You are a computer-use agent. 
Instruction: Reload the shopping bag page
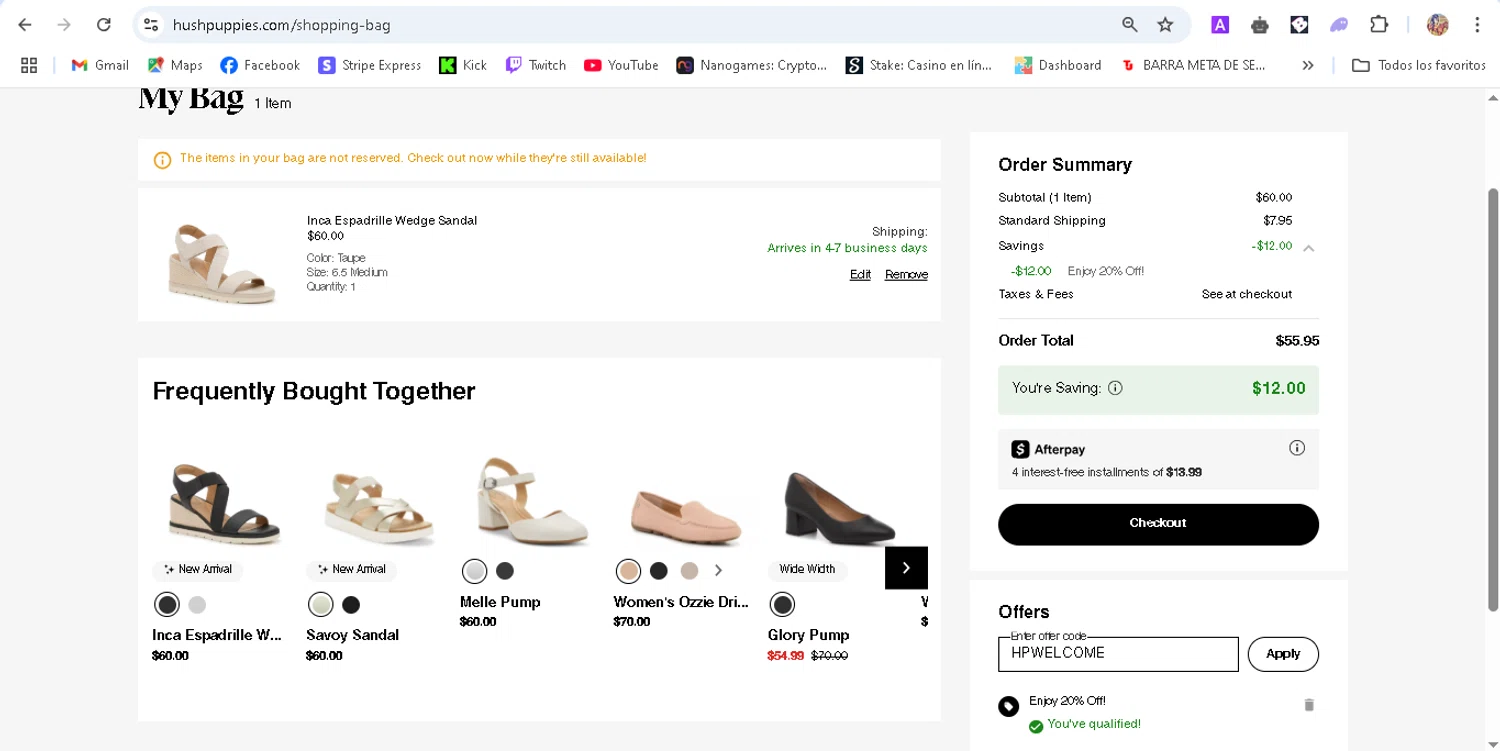pyautogui.click(x=104, y=25)
